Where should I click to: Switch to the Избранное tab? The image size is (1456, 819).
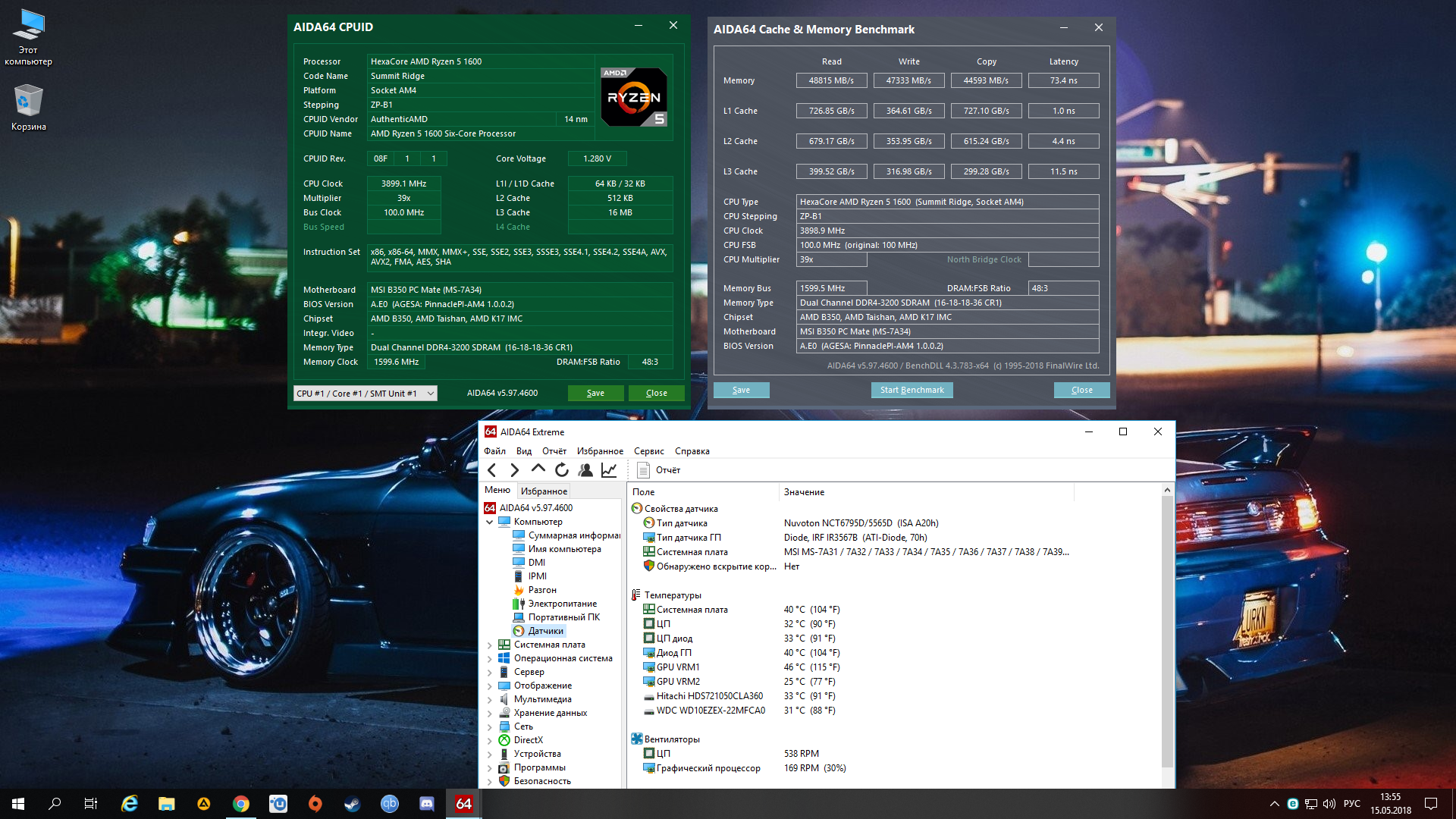[x=544, y=491]
